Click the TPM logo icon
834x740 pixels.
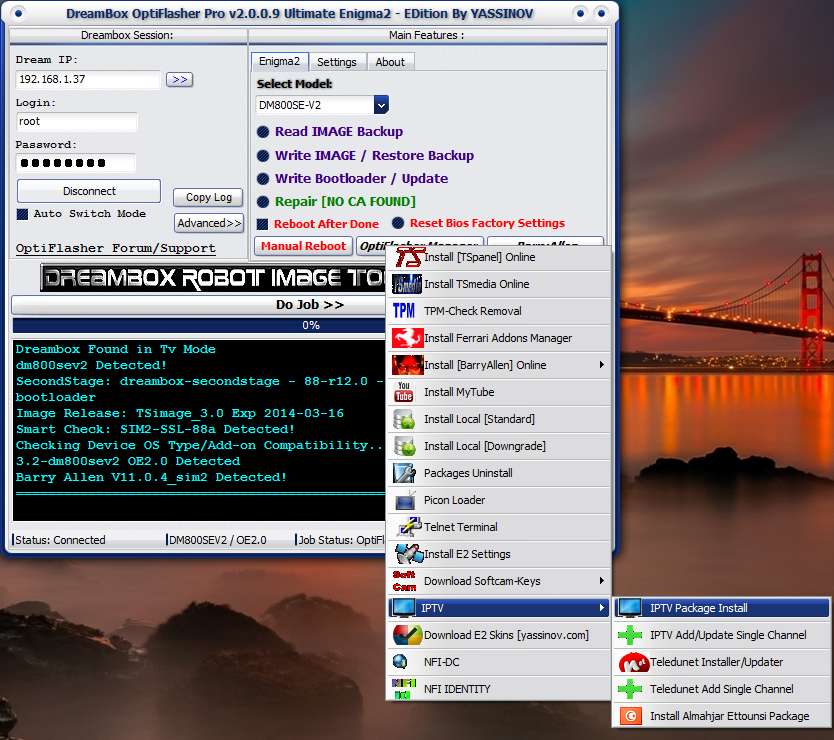click(404, 311)
